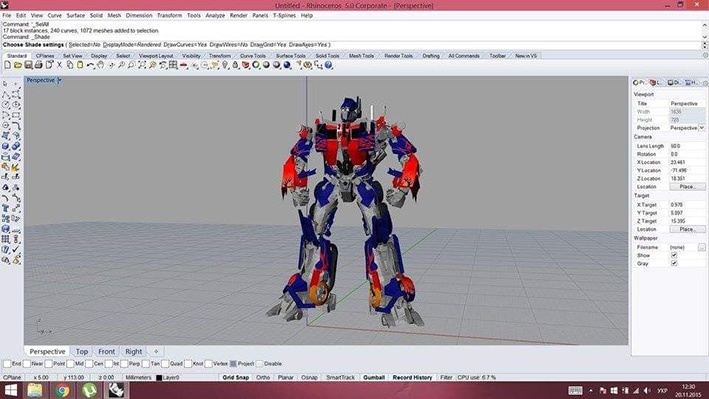Click the light bulb Show/Hide icon
This screenshot has height=399, width=709.
tap(225, 65)
